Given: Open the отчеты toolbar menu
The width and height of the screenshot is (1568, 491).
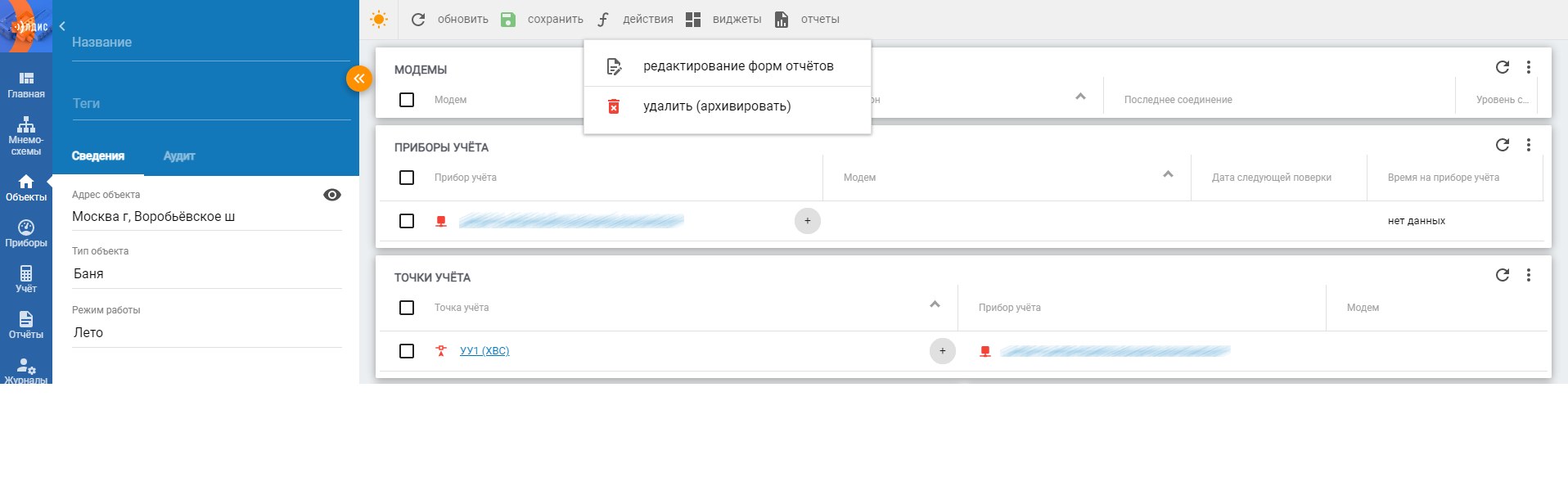Looking at the screenshot, I should click(807, 19).
